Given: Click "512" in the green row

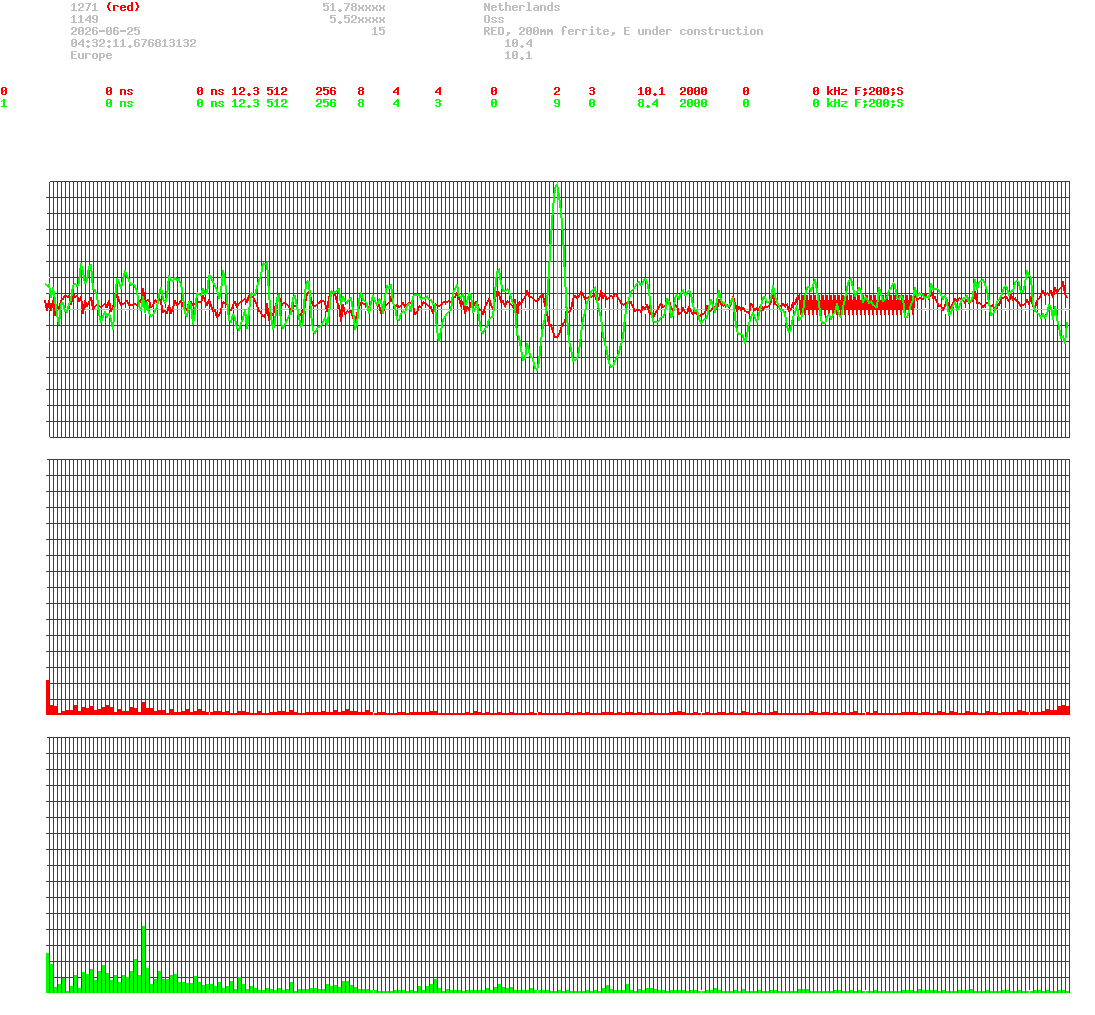Looking at the screenshot, I should coord(277,103).
